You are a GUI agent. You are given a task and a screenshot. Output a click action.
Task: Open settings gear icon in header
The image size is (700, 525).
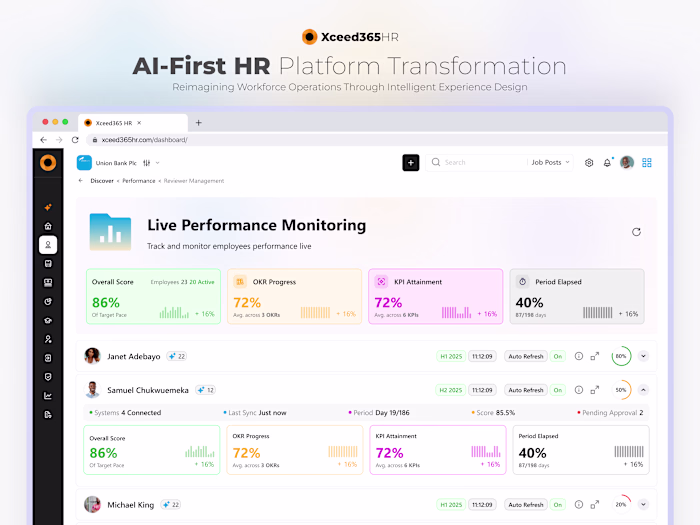589,163
